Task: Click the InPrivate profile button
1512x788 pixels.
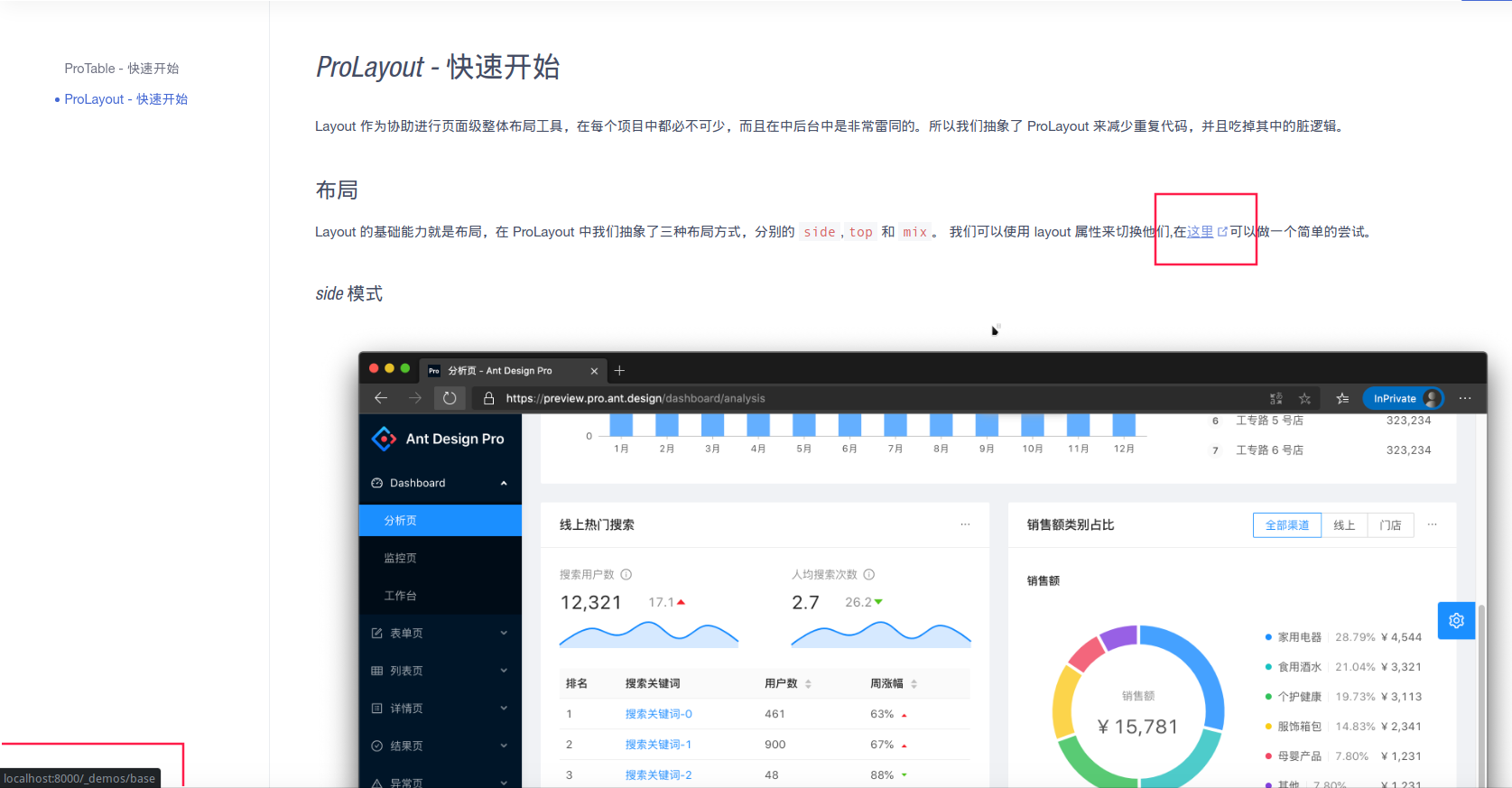Action: coord(1403,398)
